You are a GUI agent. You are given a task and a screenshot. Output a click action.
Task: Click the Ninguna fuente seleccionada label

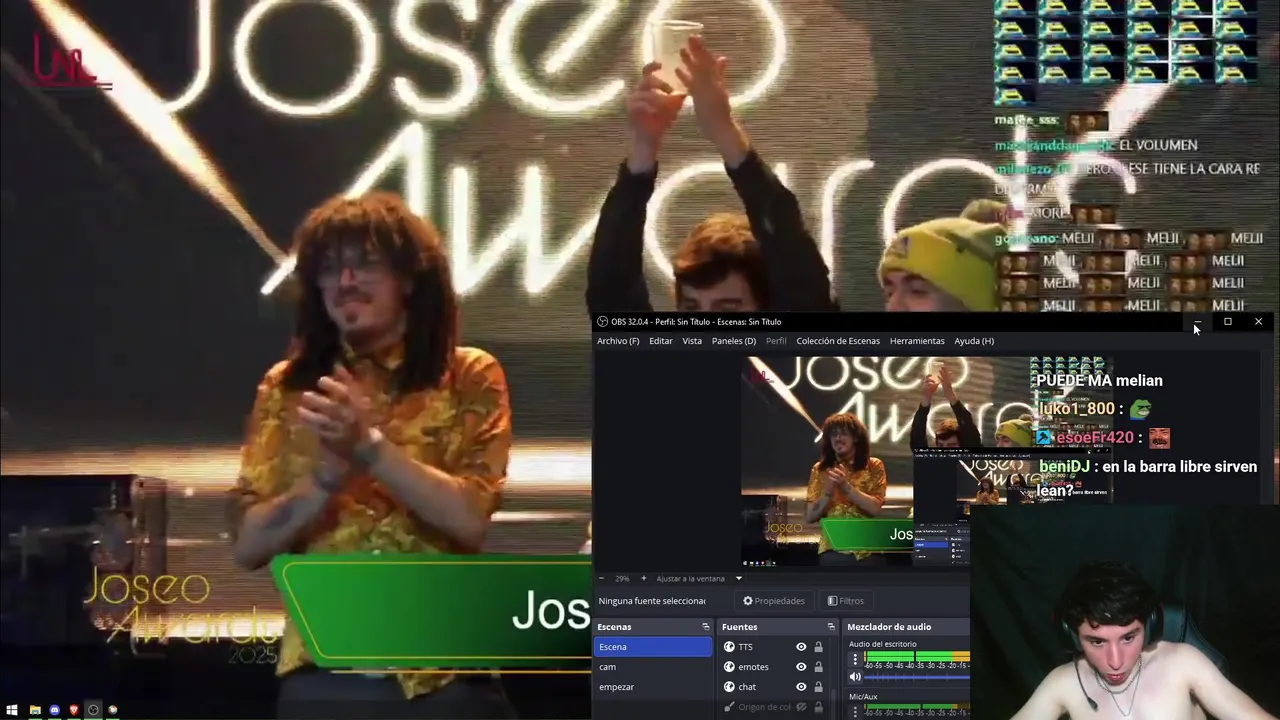[652, 601]
